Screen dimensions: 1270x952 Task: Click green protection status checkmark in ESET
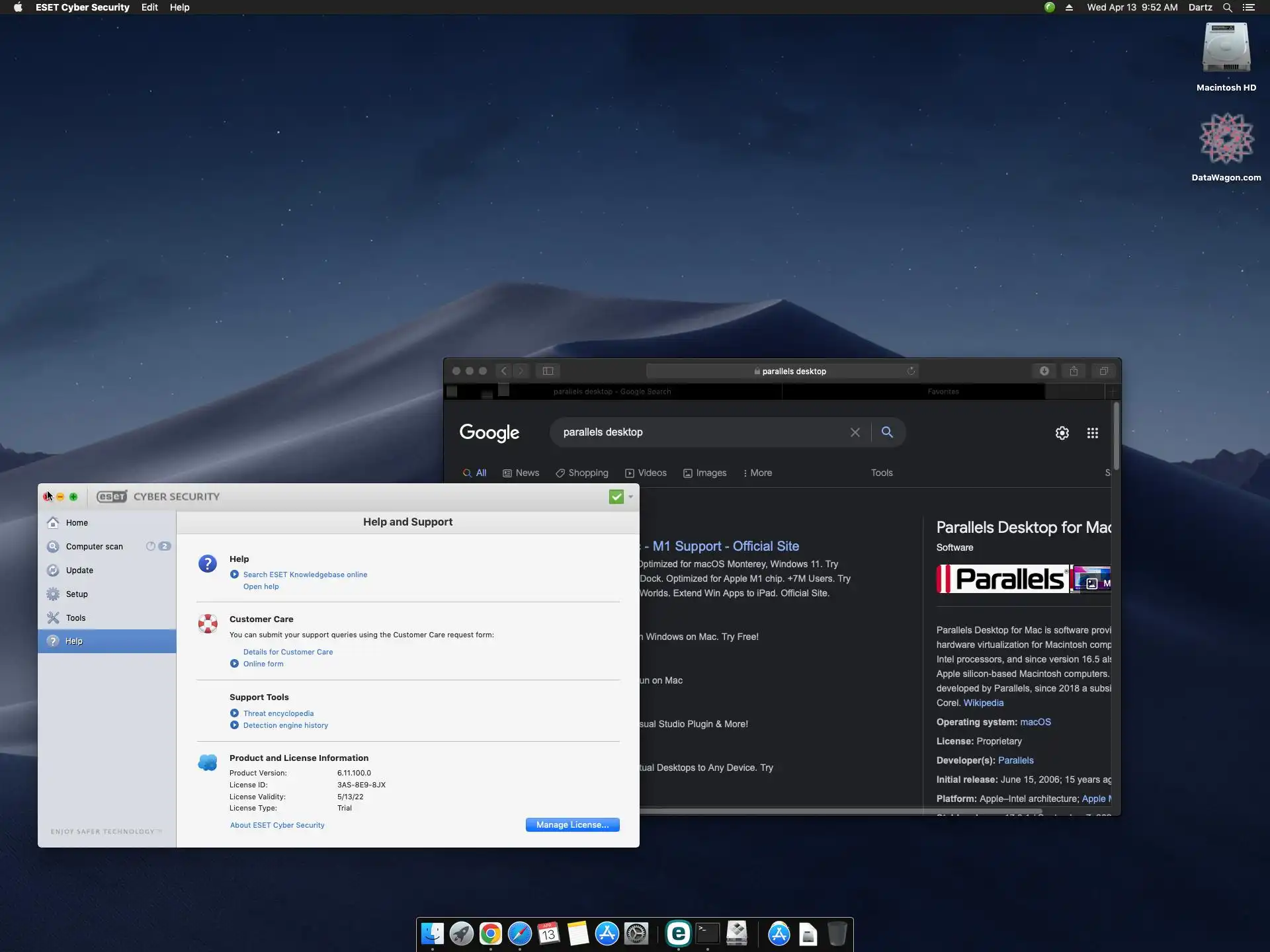point(616,496)
